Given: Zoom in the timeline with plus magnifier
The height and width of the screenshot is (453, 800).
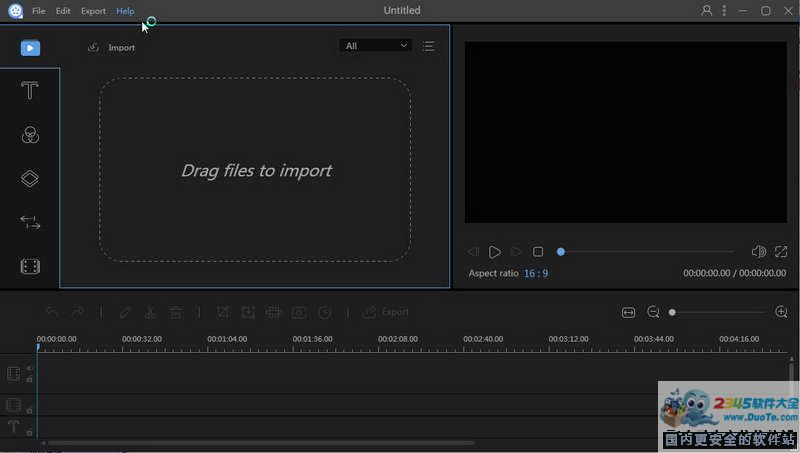Looking at the screenshot, I should coord(781,312).
